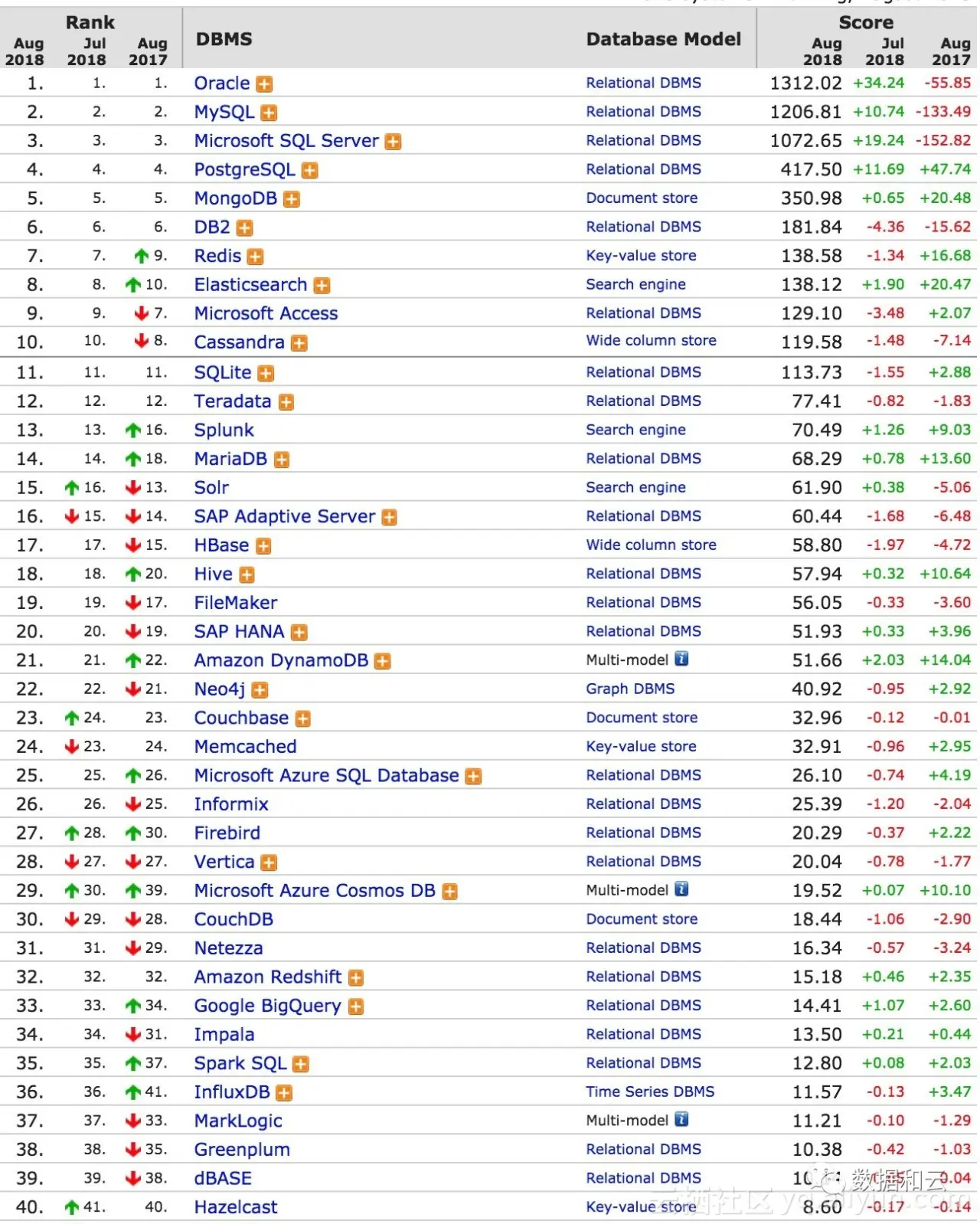This screenshot has width=980, height=1224.
Task: Open the FileMaker link
Action: pos(236,604)
